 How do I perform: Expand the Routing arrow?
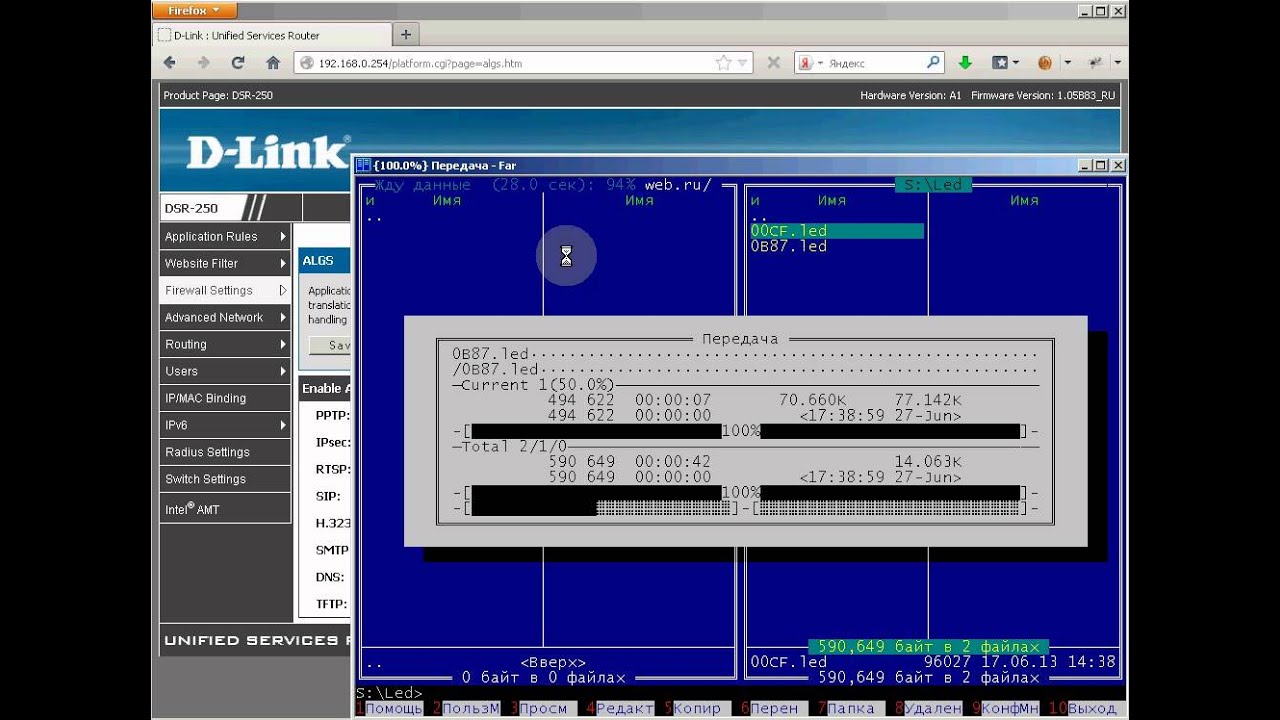[x=283, y=345]
